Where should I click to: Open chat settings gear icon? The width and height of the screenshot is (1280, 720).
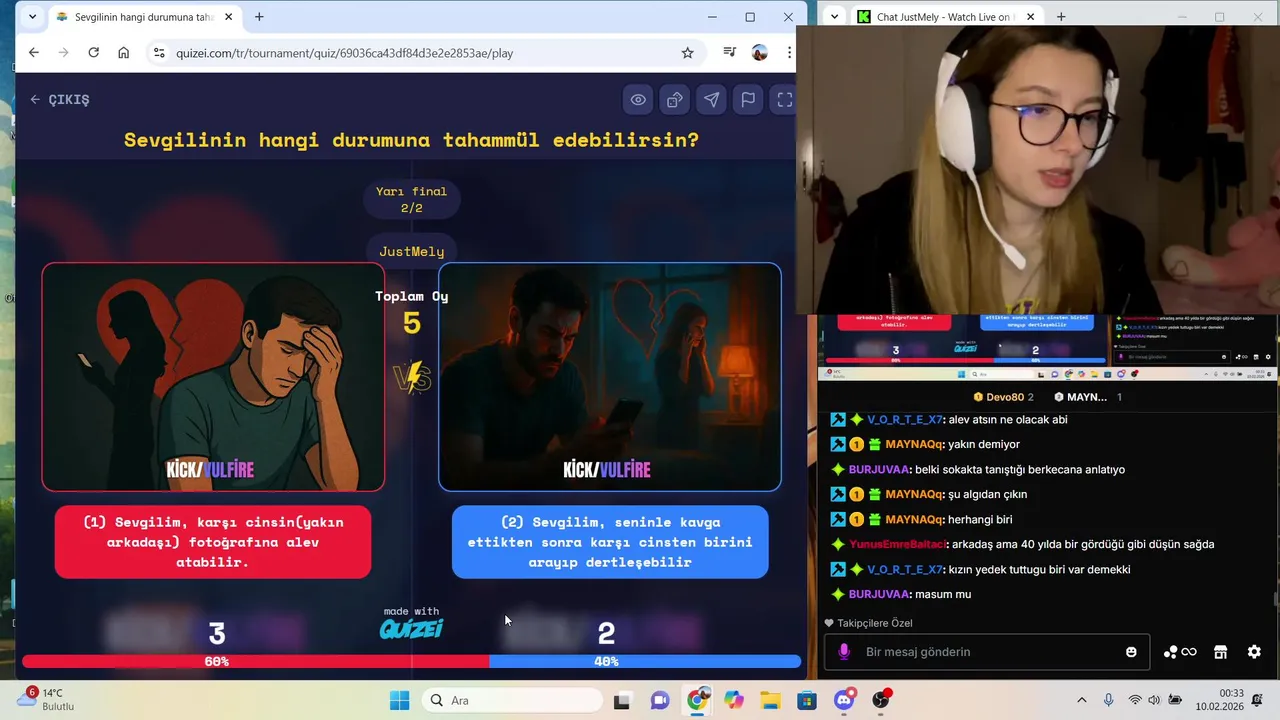coord(1254,652)
